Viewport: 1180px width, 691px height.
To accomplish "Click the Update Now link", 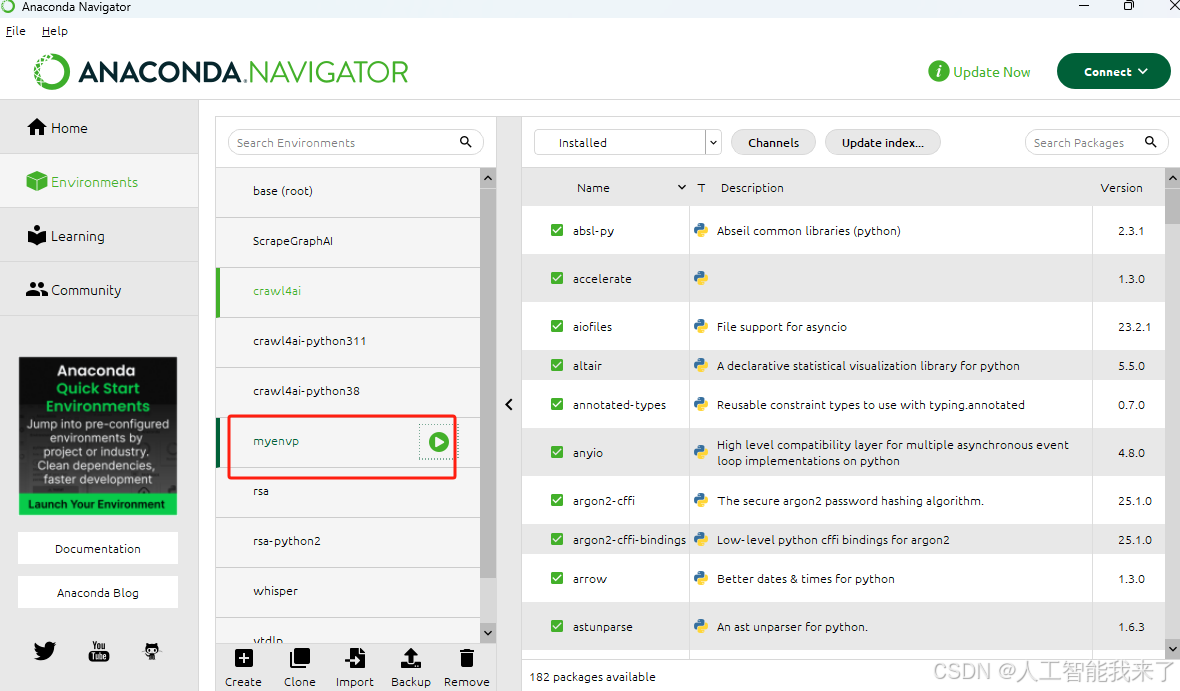I will pos(992,72).
